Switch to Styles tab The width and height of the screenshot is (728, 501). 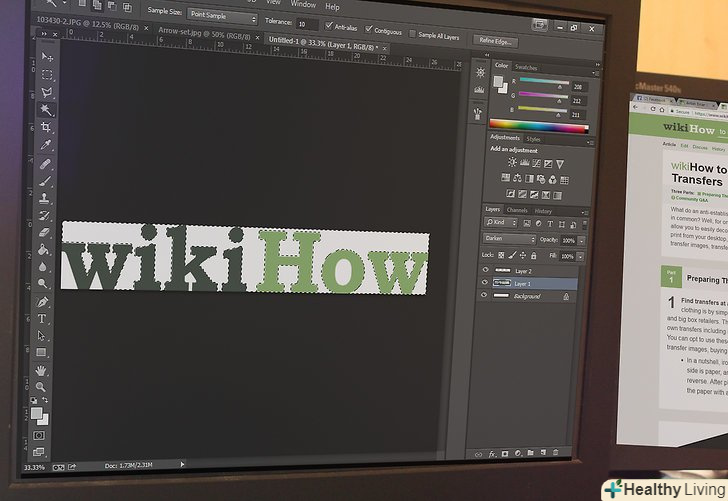(533, 139)
